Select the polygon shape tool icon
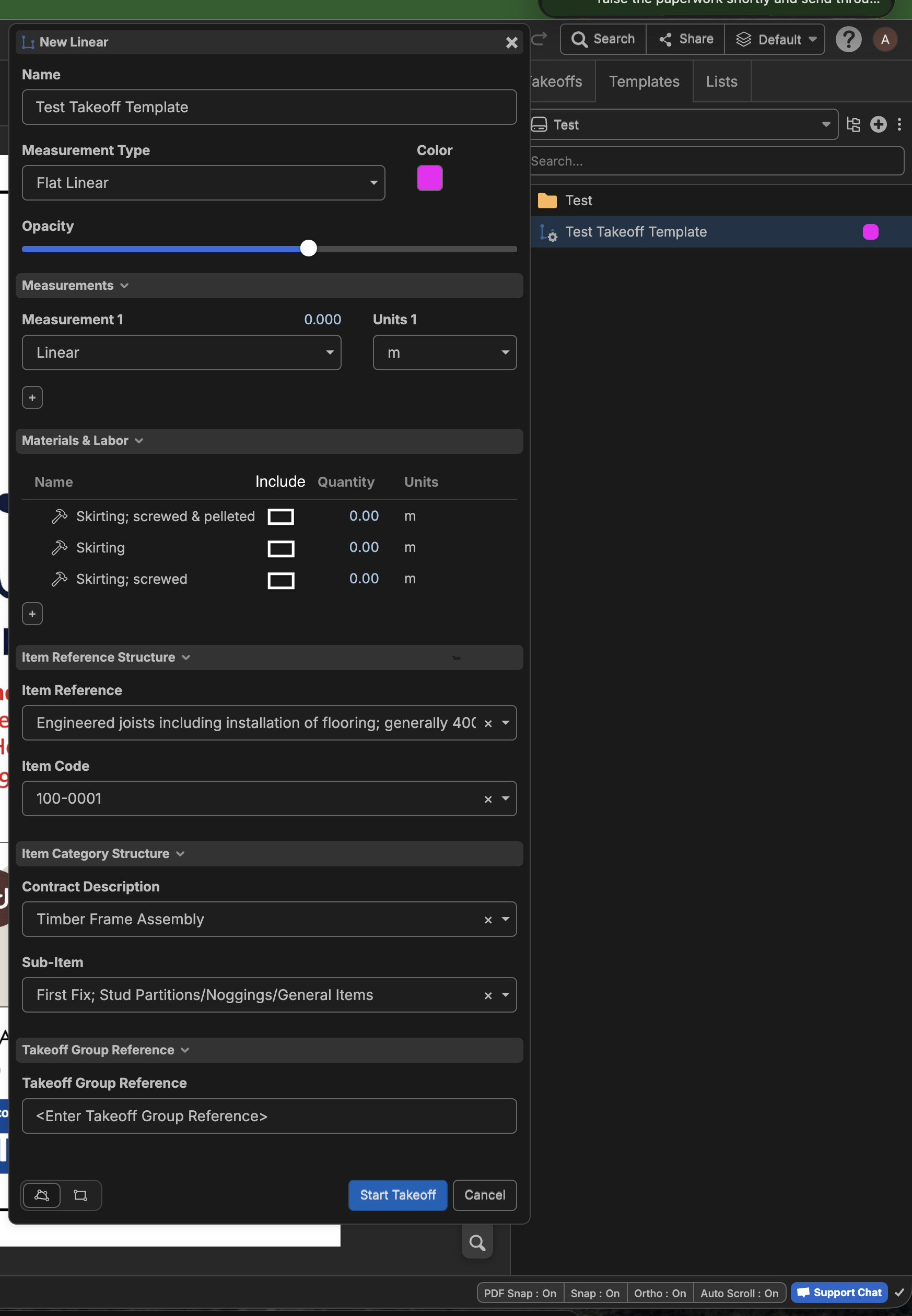912x1316 pixels. point(42,1195)
